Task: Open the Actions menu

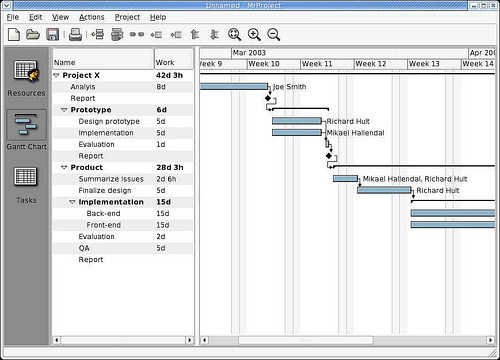Action: (92, 17)
